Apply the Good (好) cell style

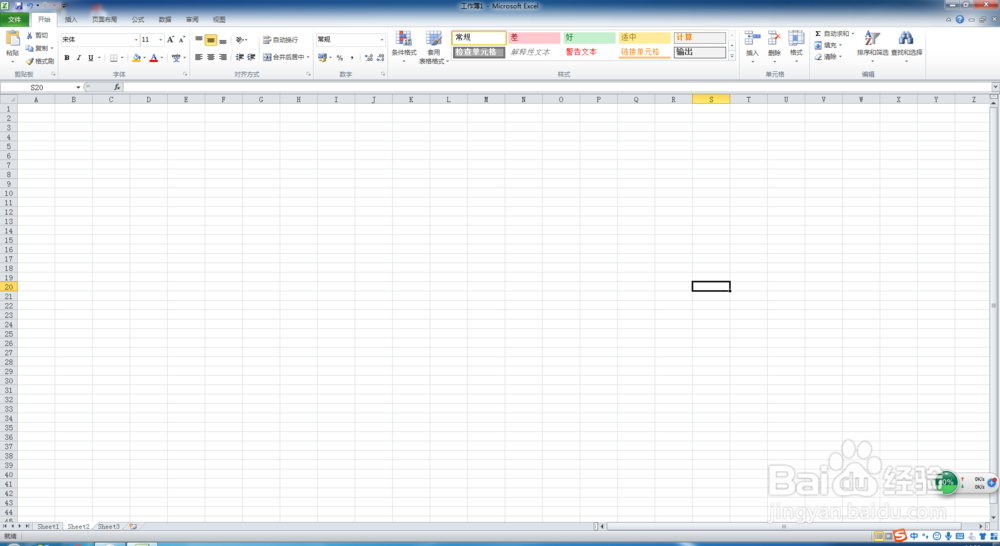pos(589,38)
